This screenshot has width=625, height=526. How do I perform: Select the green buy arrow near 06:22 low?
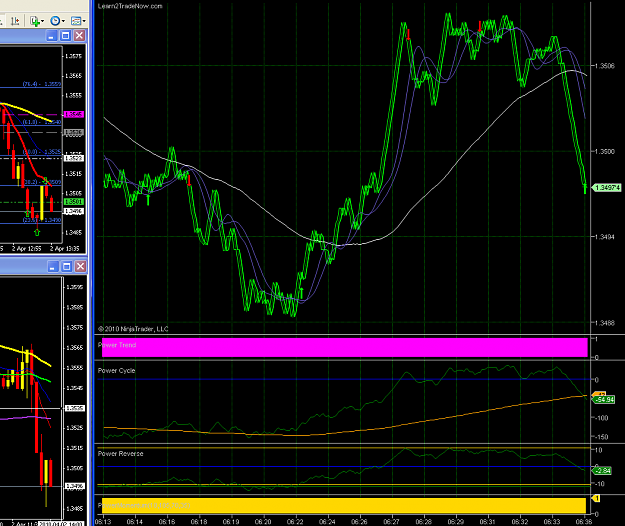(x=301, y=293)
